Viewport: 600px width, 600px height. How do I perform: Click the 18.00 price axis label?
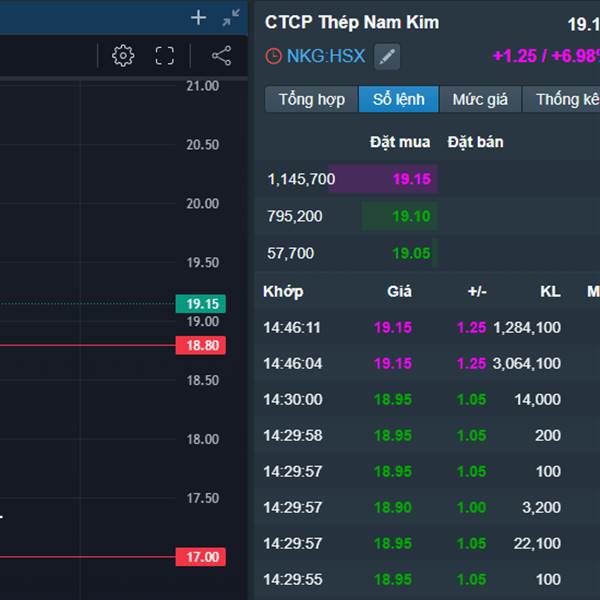coord(203,439)
